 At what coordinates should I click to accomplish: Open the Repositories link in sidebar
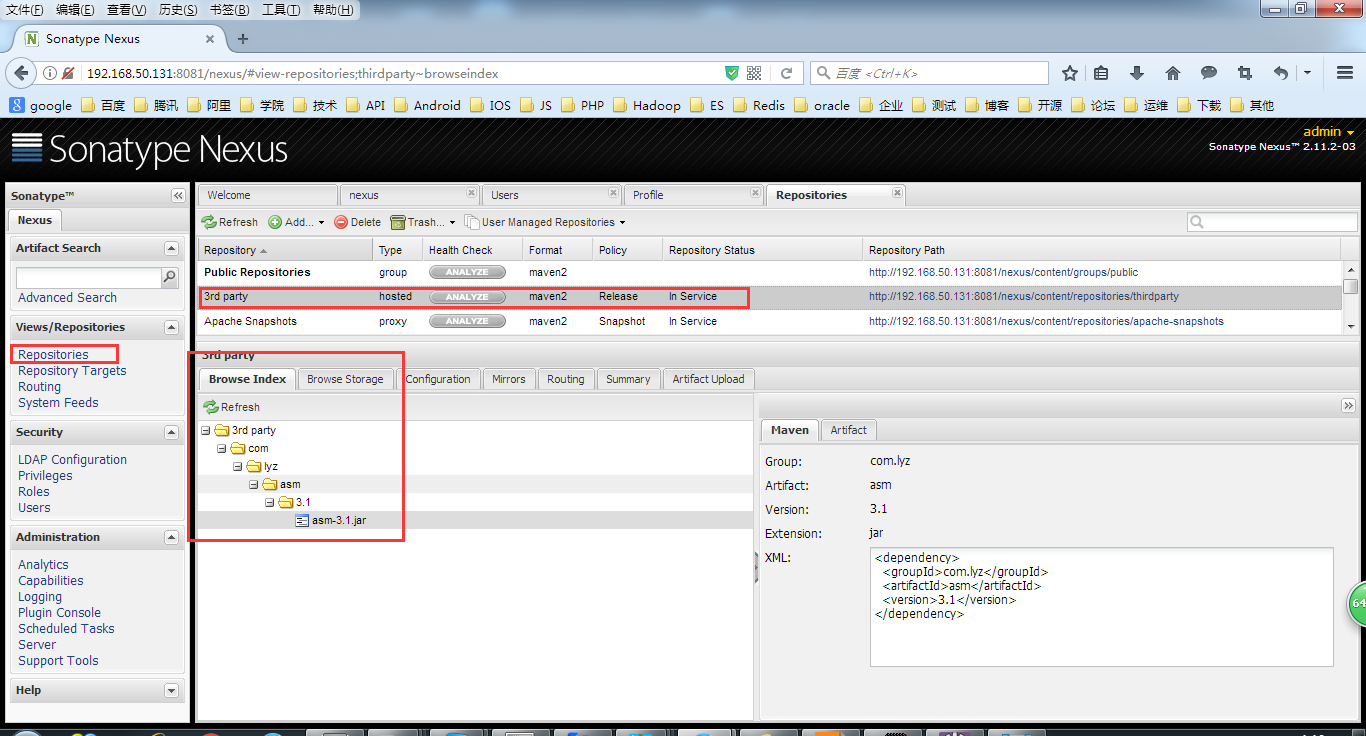(x=53, y=355)
